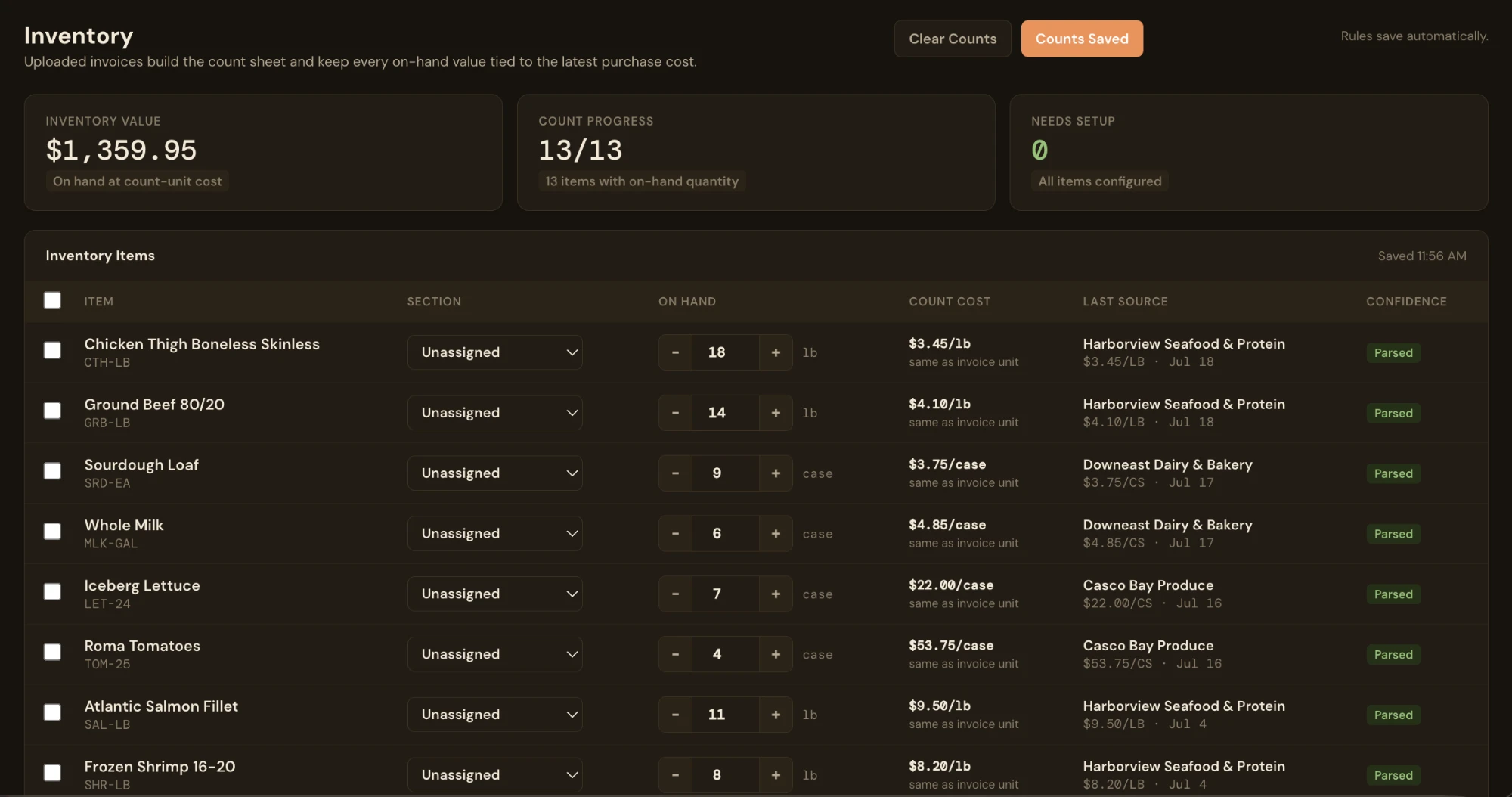Image resolution: width=1512 pixels, height=797 pixels.
Task: Click the $53.75/case count cost
Action: [x=951, y=646]
